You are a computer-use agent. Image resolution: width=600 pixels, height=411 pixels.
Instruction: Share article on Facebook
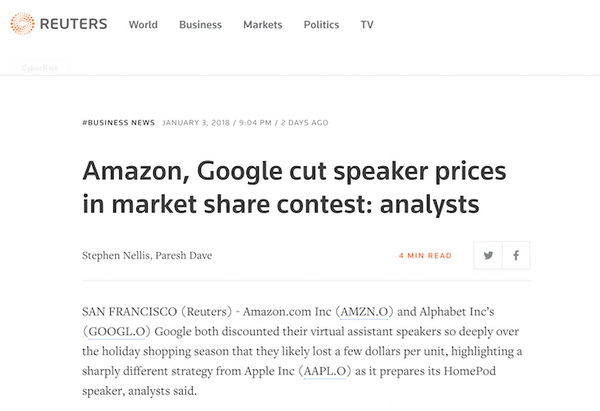click(516, 255)
